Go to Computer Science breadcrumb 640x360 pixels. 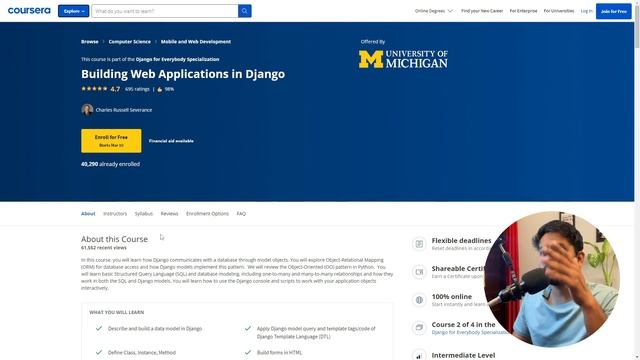tap(129, 42)
